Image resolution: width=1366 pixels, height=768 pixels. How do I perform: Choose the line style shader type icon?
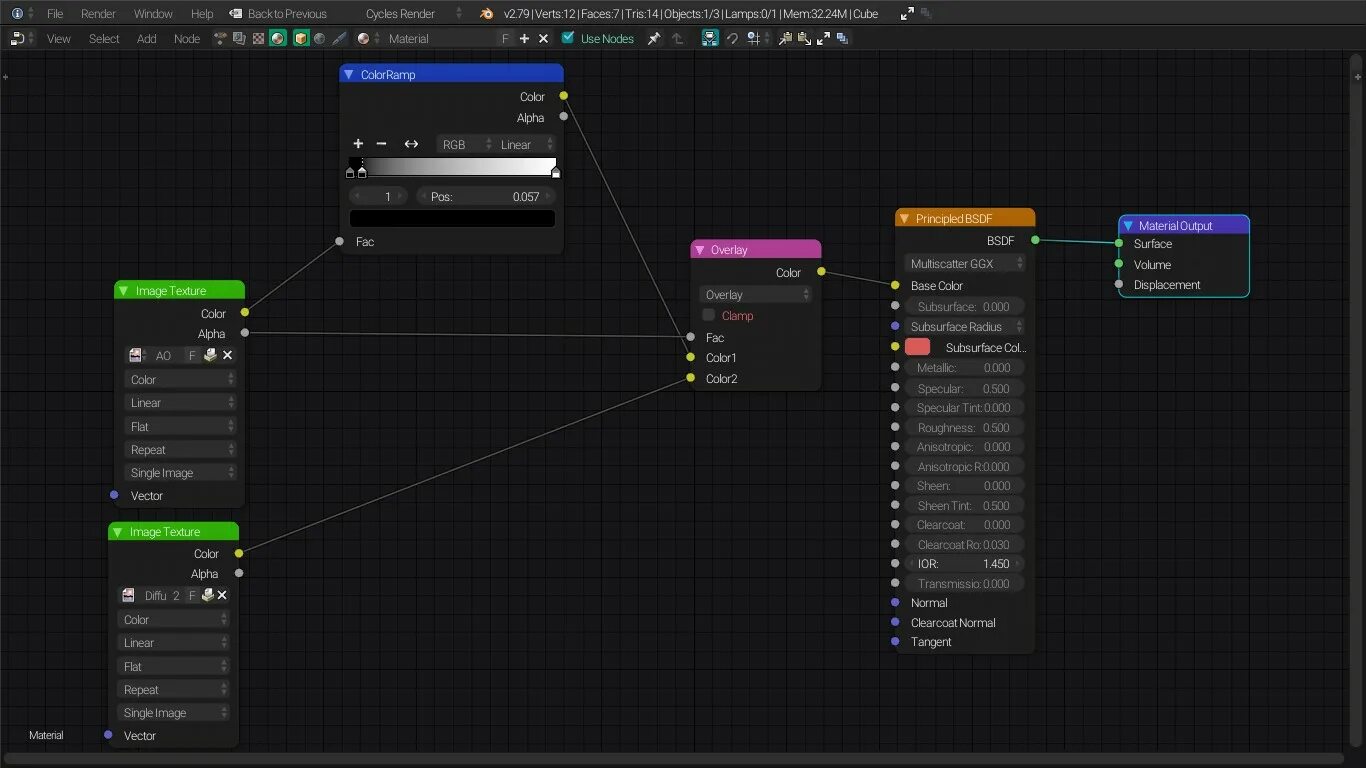coord(339,39)
